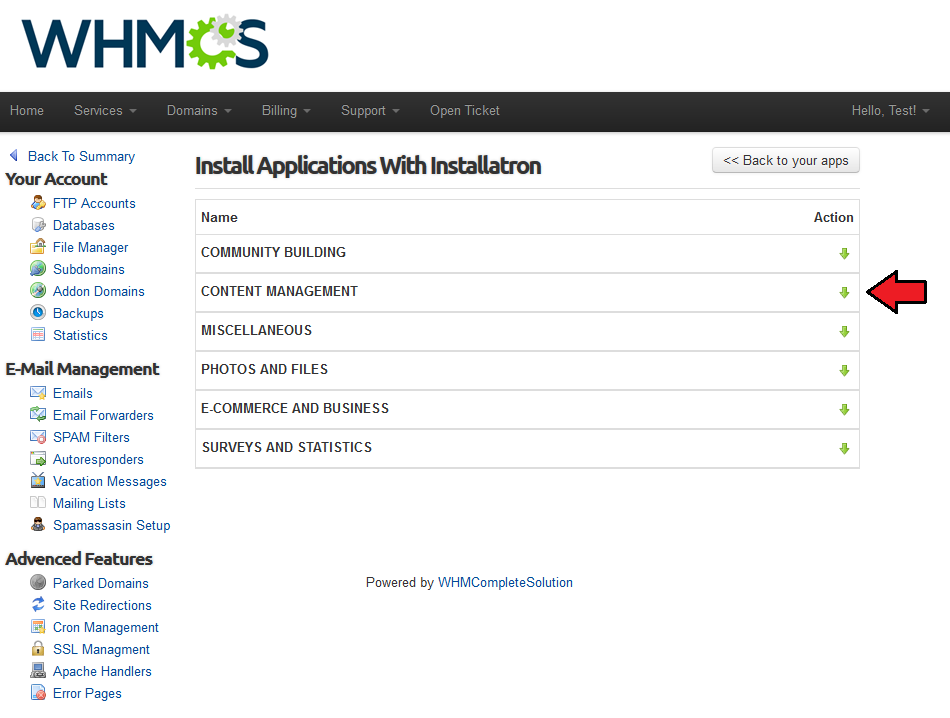Click the Apache Handlers icon
Image resolution: width=950 pixels, height=718 pixels.
[38, 670]
